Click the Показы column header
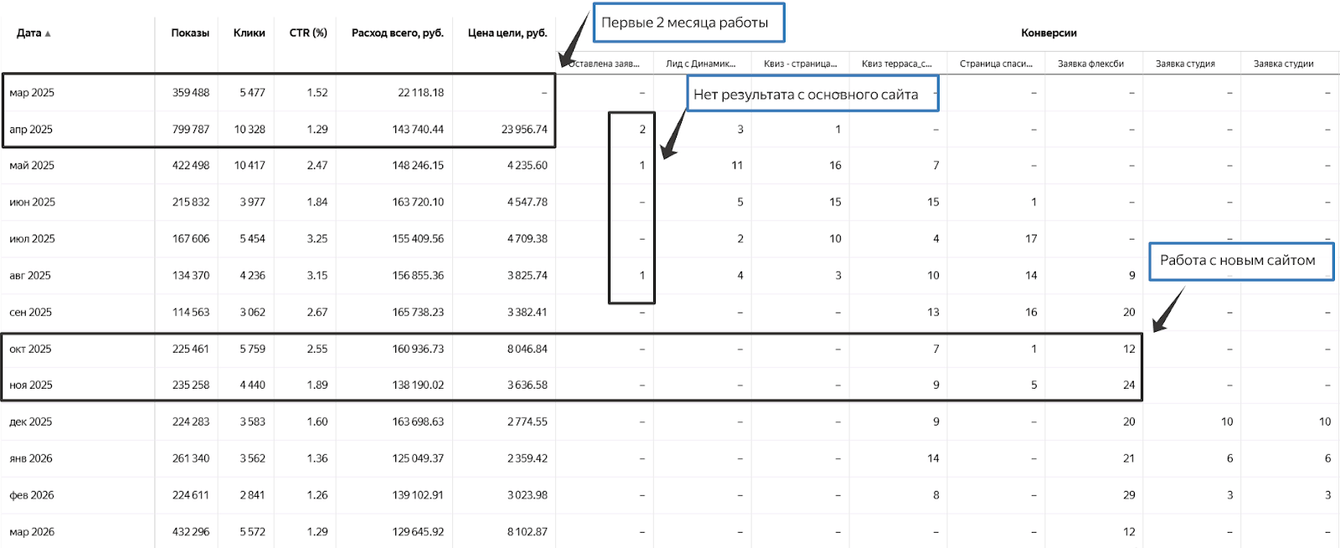The width and height of the screenshot is (1340, 548). tap(190, 33)
